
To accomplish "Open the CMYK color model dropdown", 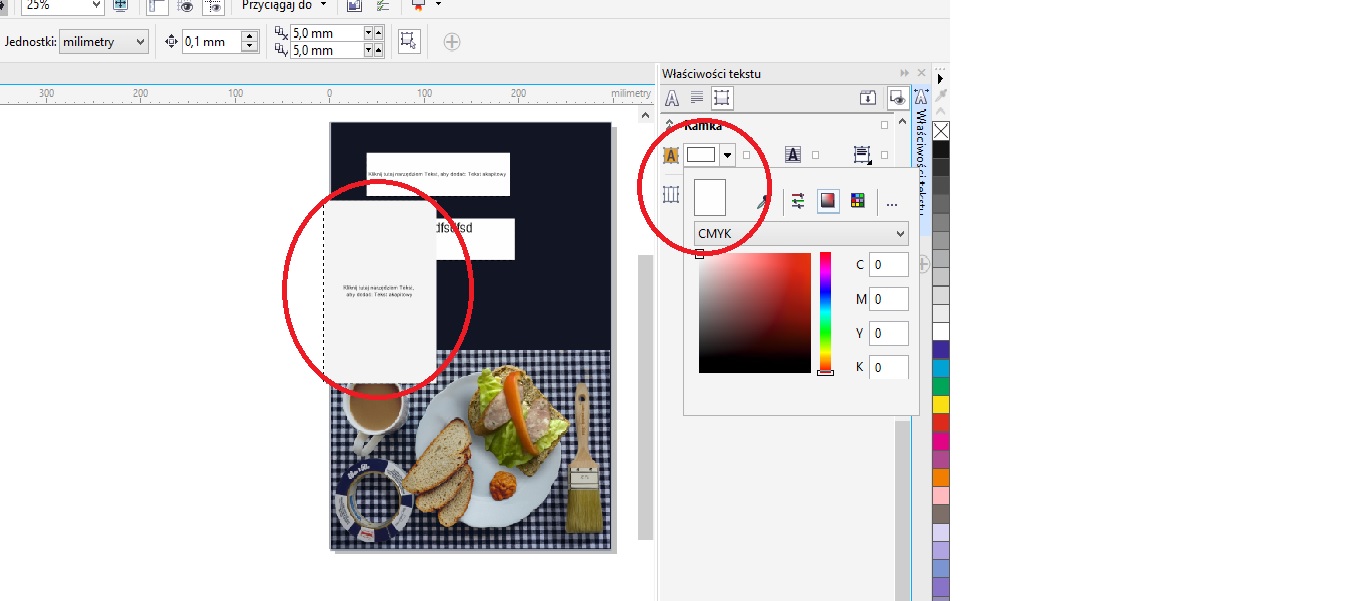I will click(x=801, y=234).
